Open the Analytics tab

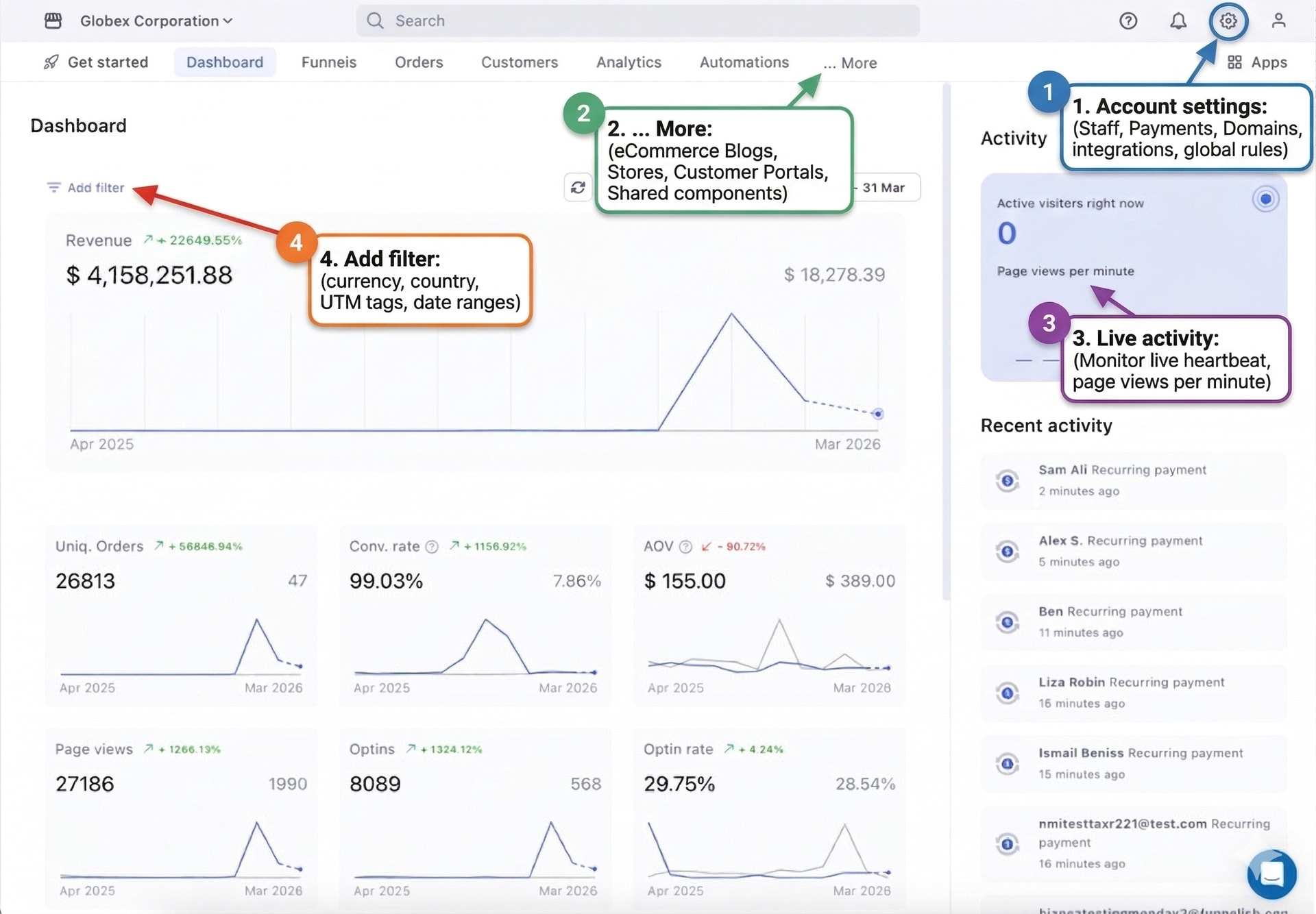[629, 62]
